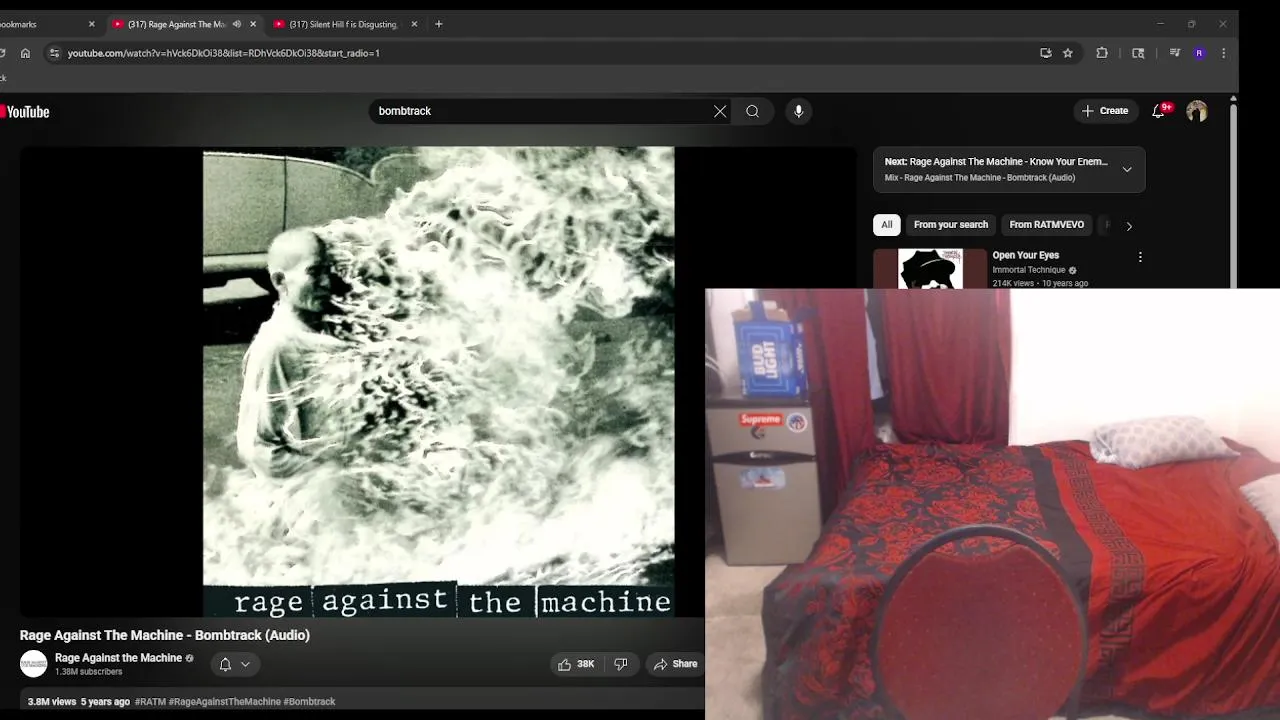Open the media controls icon in toolbar
Screen dimensions: 1280x720
point(1175,53)
